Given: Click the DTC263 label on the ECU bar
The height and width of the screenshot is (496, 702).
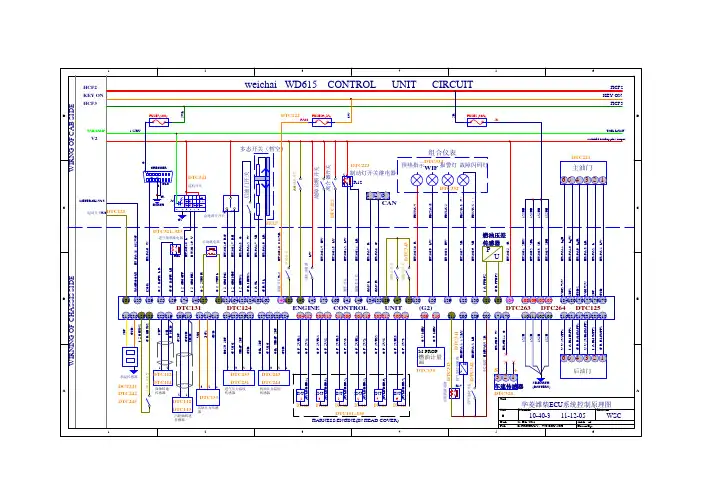Looking at the screenshot, I should click(518, 309).
